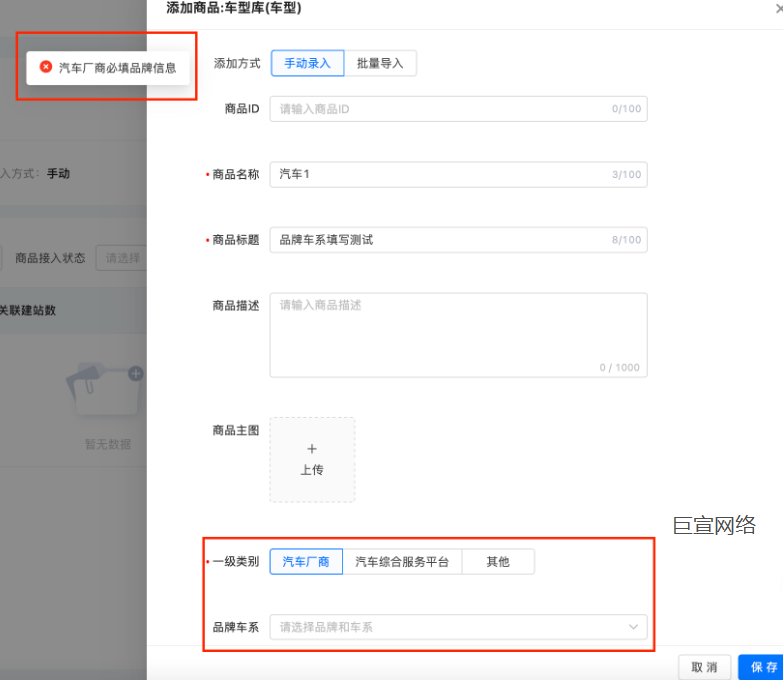Click the 商品标题 label
783x680 pixels.
[236, 240]
